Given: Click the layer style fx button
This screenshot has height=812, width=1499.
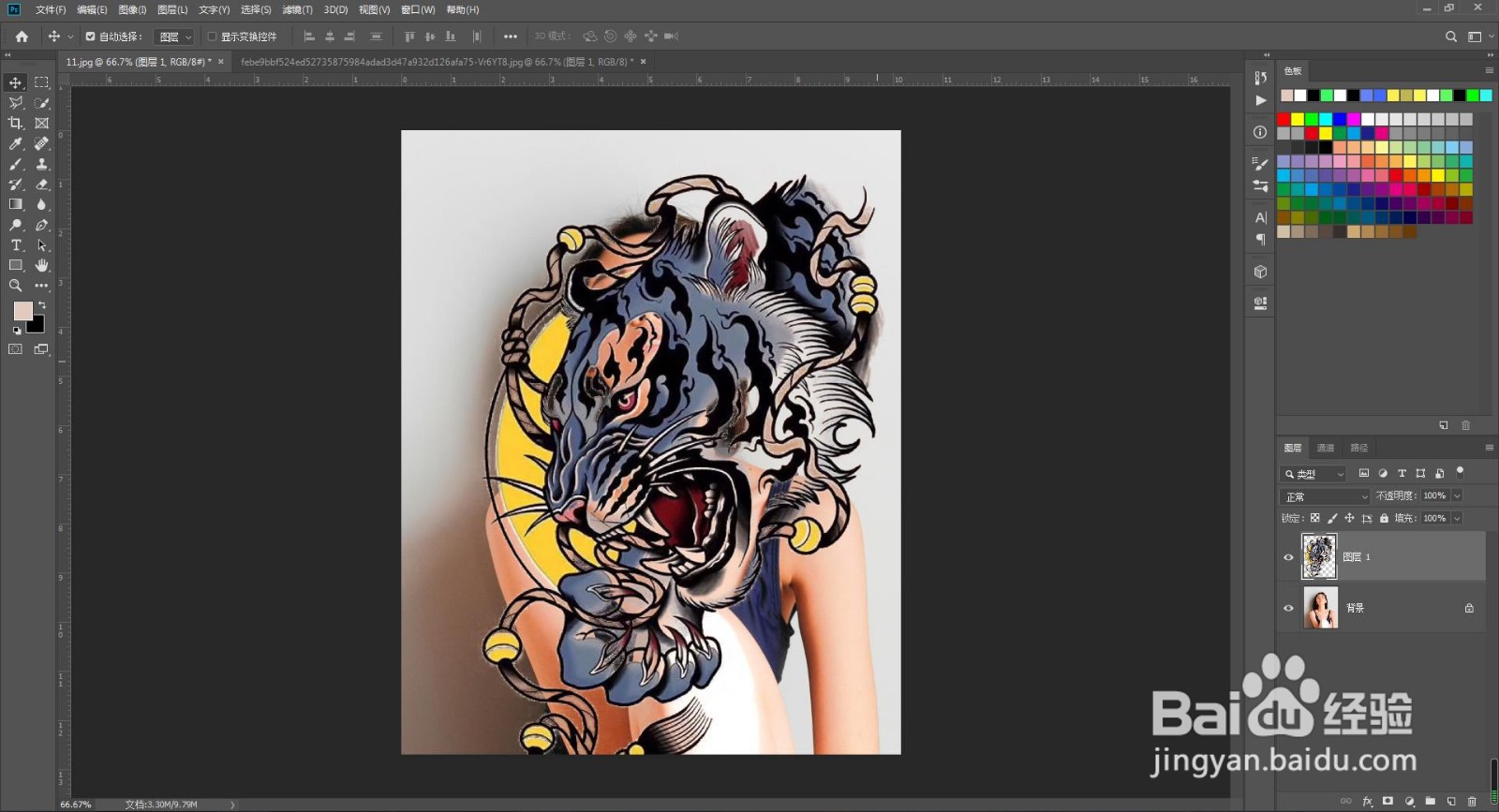Looking at the screenshot, I should point(1367,802).
